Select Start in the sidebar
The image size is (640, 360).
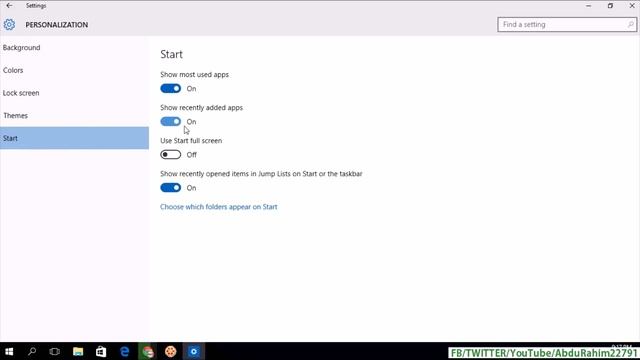point(74,138)
